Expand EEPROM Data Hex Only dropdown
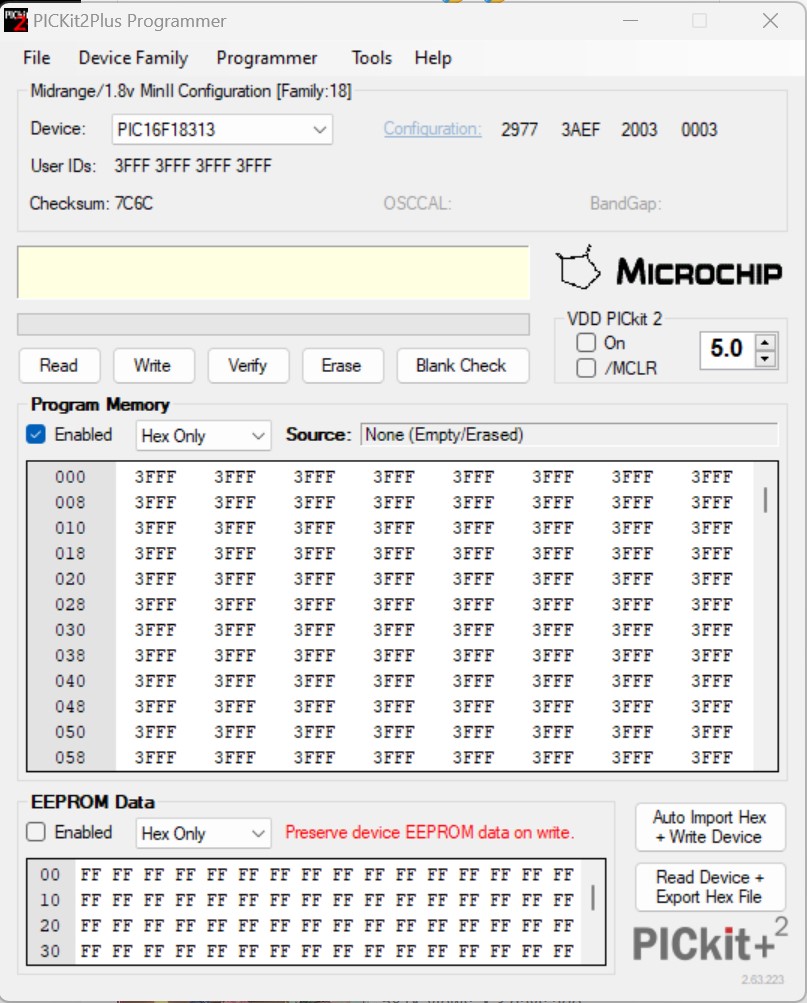 (203, 833)
